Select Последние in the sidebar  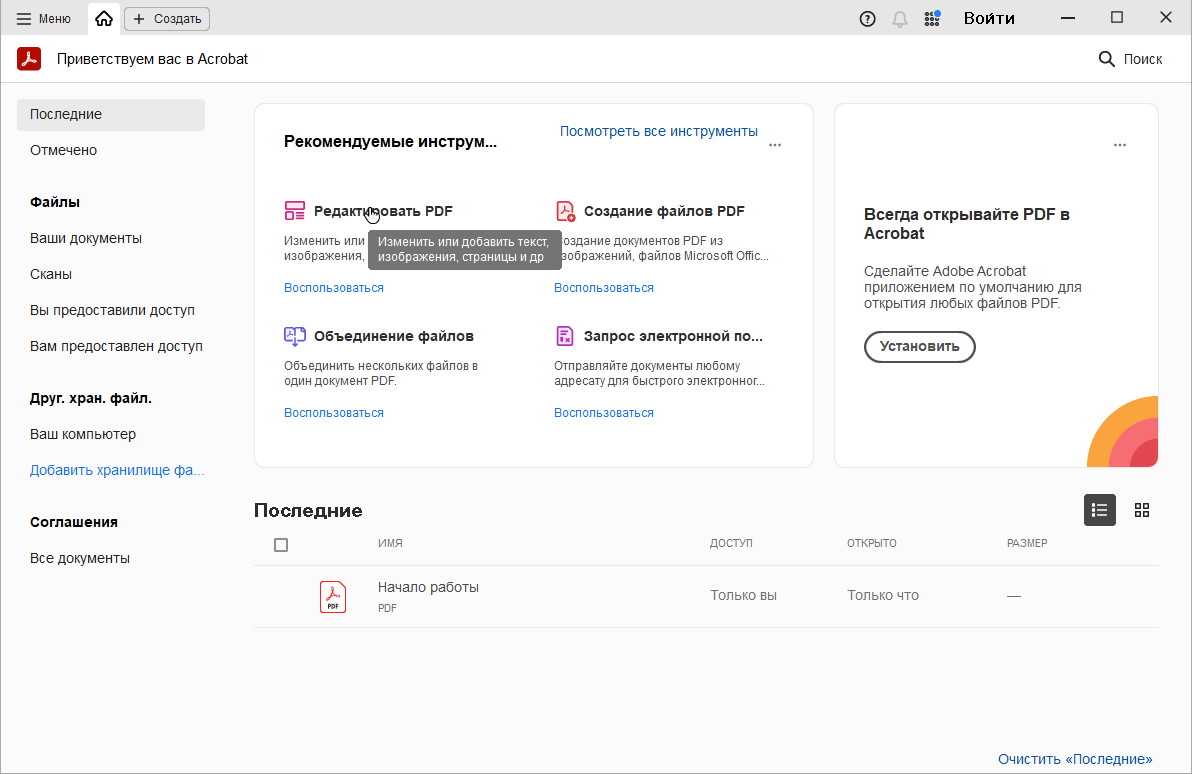click(x=111, y=114)
